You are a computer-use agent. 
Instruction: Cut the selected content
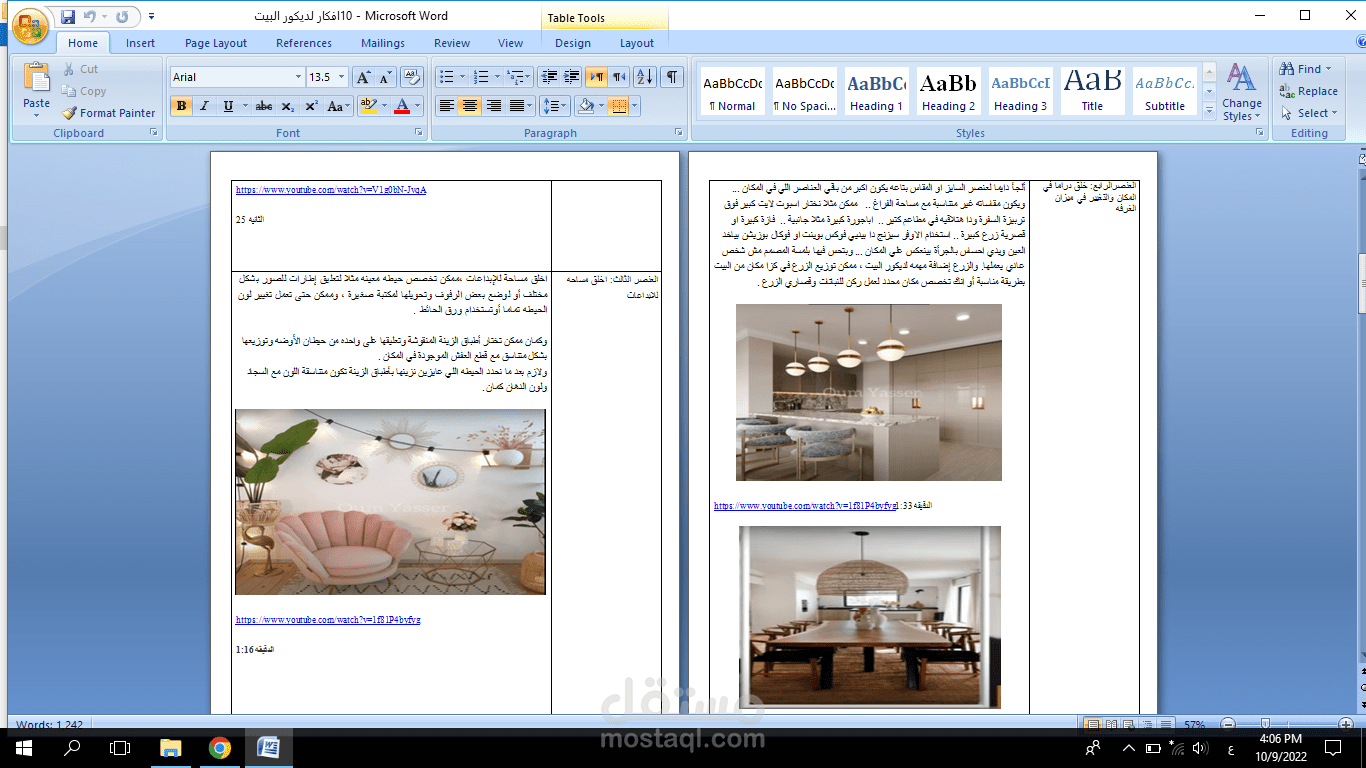coord(80,69)
